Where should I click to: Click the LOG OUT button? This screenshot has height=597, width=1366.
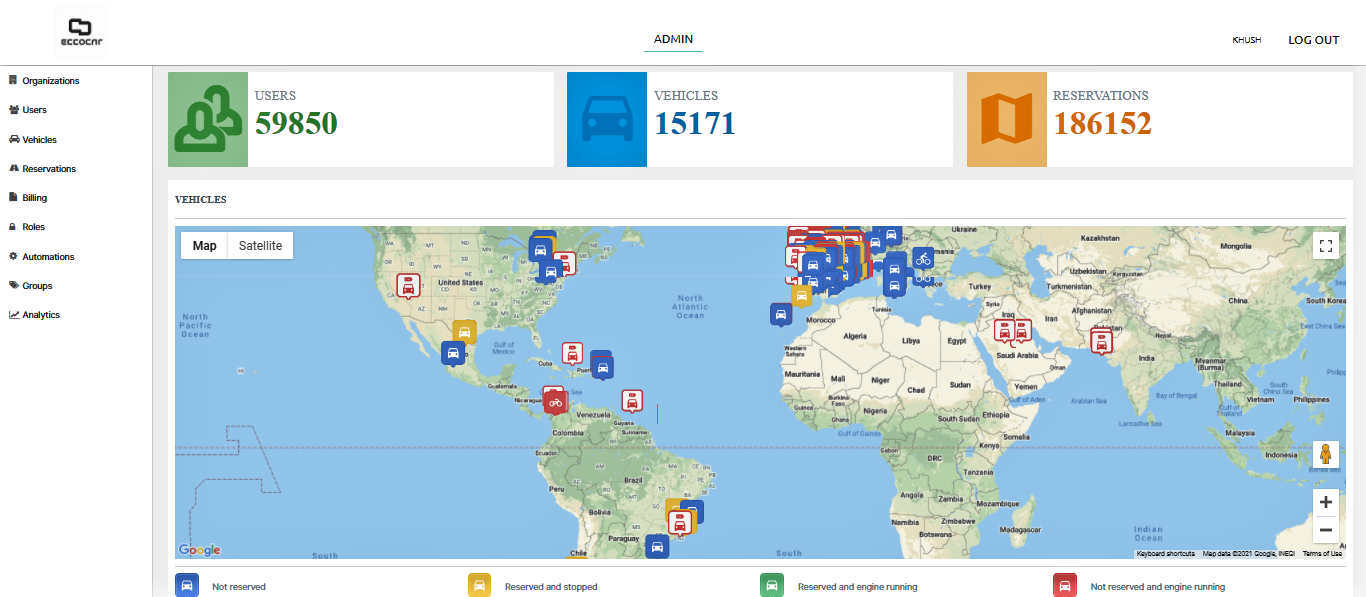[x=1313, y=40]
